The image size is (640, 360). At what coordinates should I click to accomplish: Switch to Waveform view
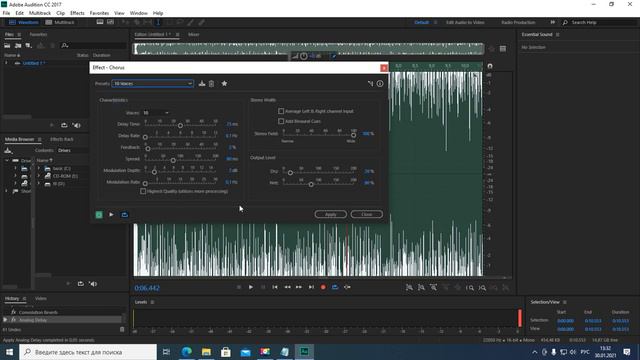click(x=24, y=22)
